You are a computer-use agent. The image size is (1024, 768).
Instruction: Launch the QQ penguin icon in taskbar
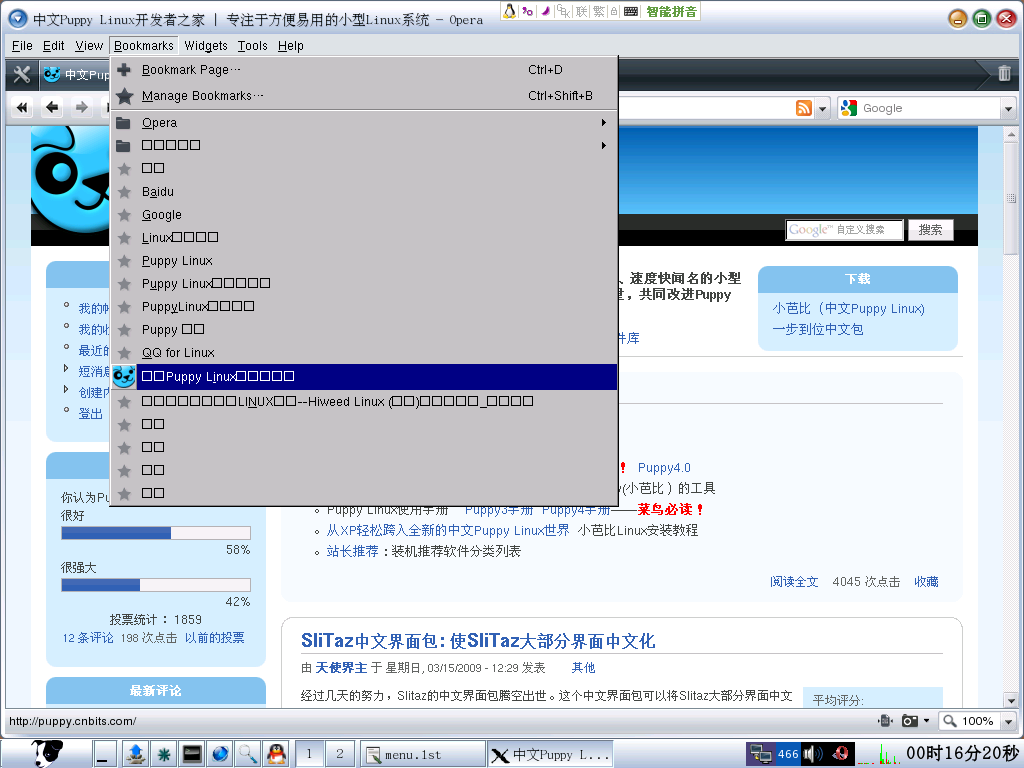click(277, 754)
